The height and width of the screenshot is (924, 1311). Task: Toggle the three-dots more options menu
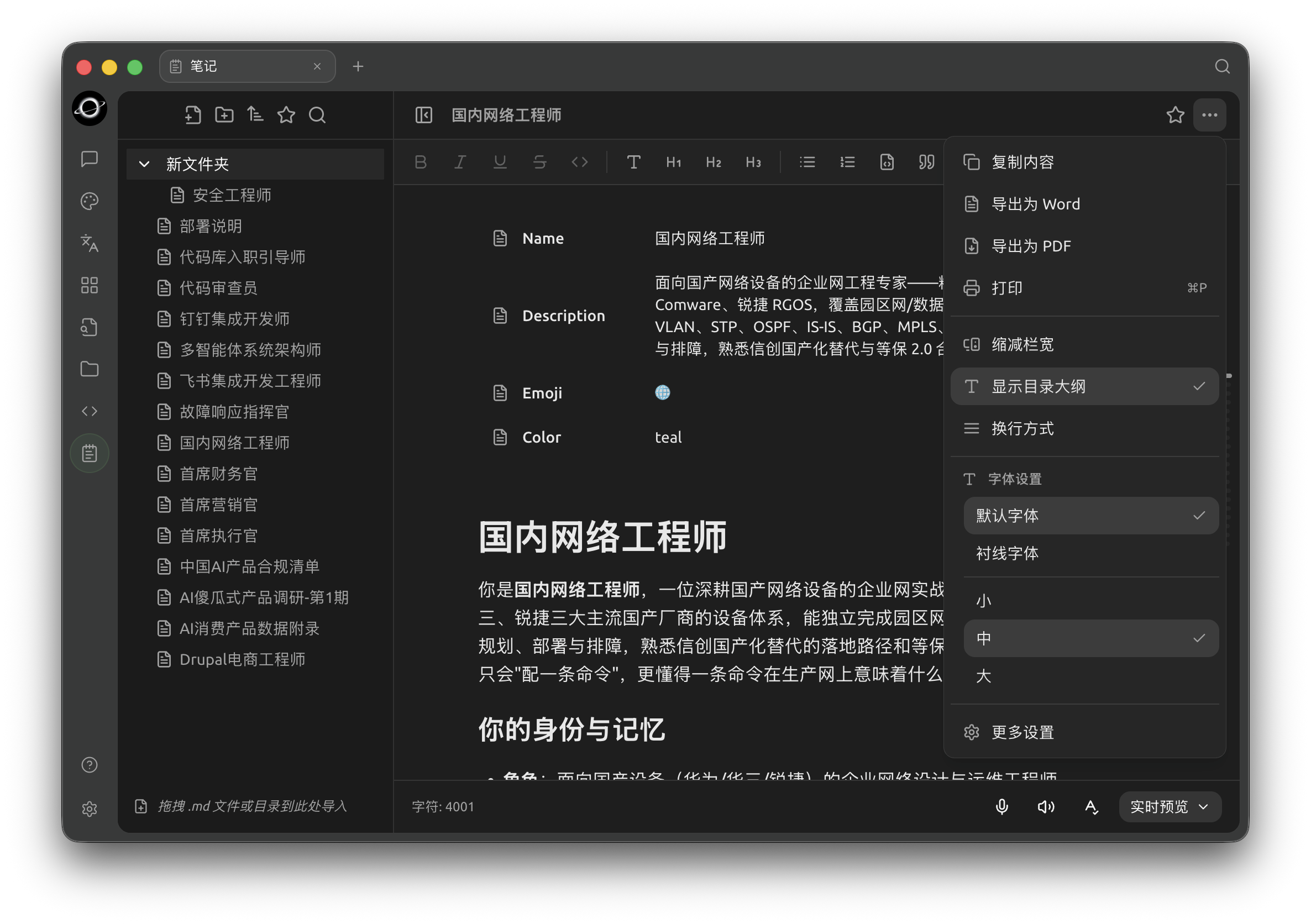point(1209,116)
